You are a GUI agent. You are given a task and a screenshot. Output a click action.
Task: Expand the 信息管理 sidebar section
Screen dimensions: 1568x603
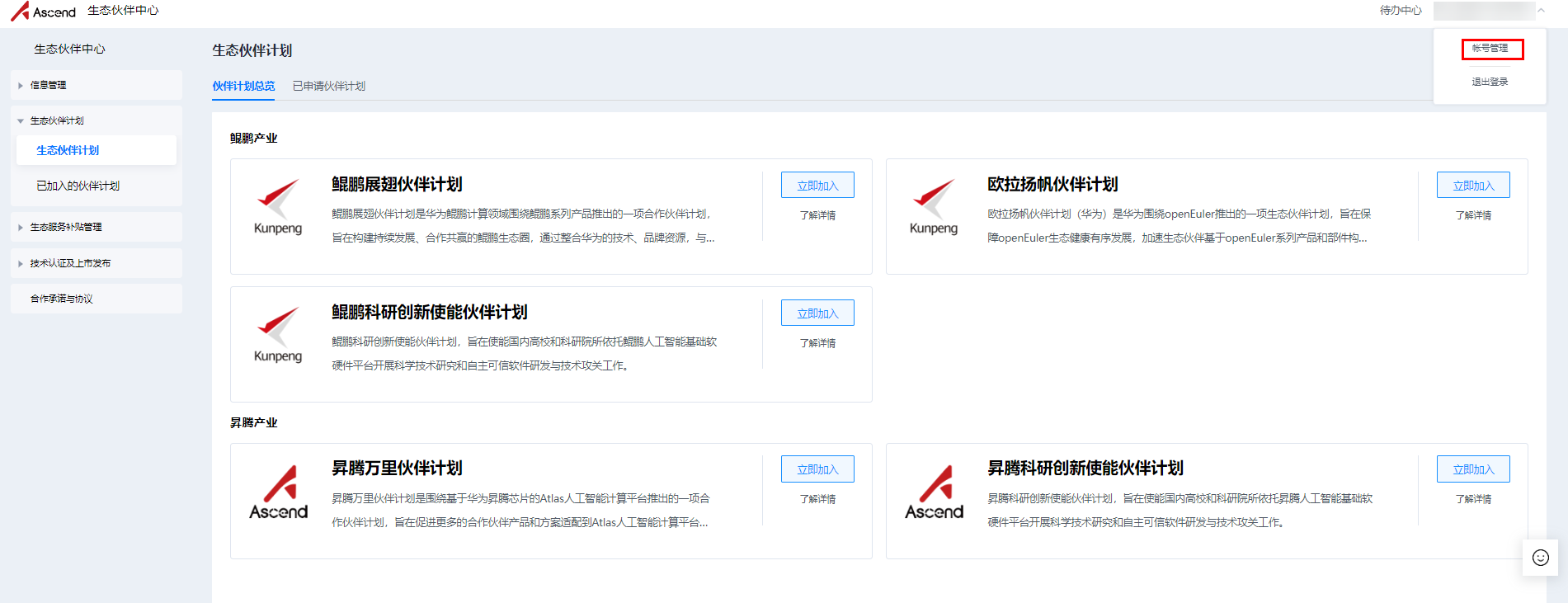click(x=97, y=85)
